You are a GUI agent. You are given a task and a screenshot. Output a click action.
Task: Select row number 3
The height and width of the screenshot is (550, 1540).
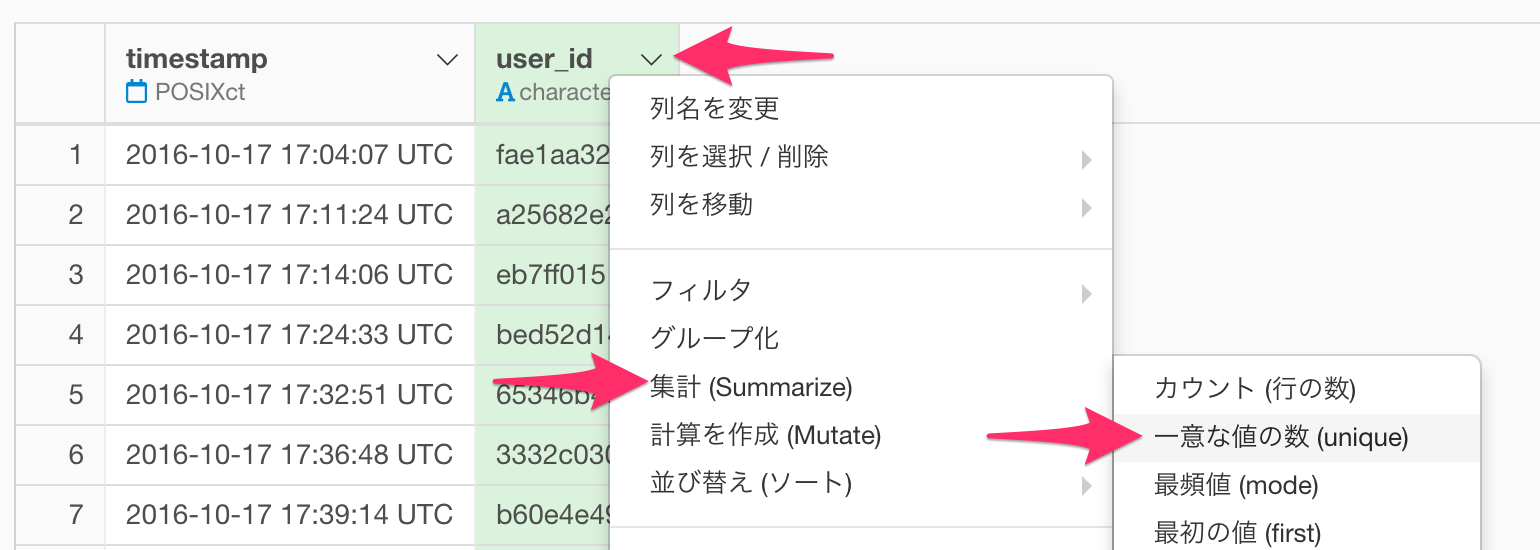click(x=76, y=274)
